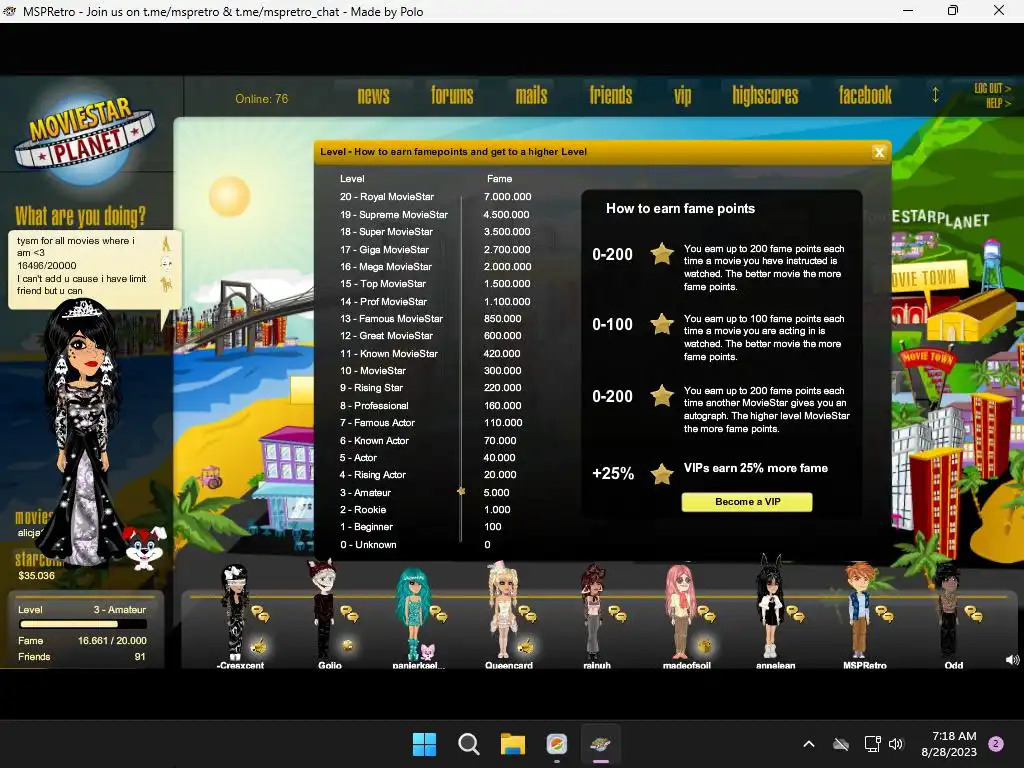The image size is (1024, 768).
Task: Open chat bubbles icon next to Golio
Action: click(349, 613)
